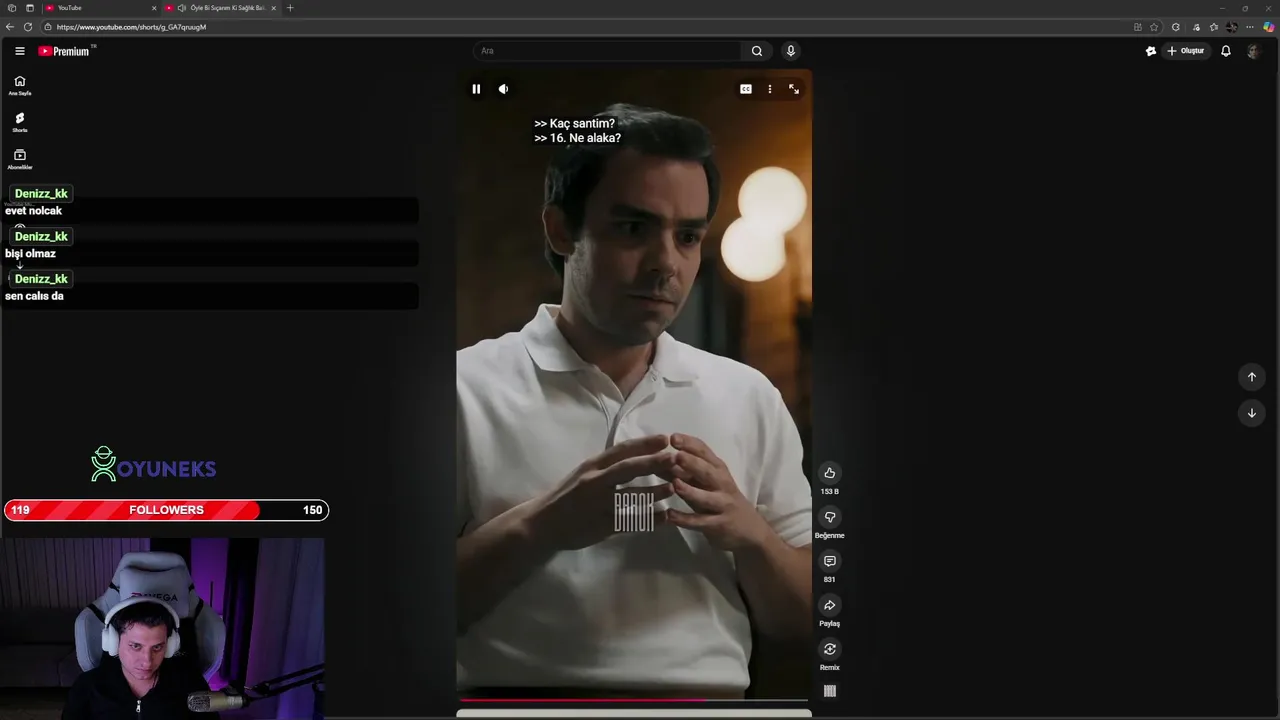Click the "evet nolcak" chat message
The height and width of the screenshot is (720, 1280).
point(33,211)
